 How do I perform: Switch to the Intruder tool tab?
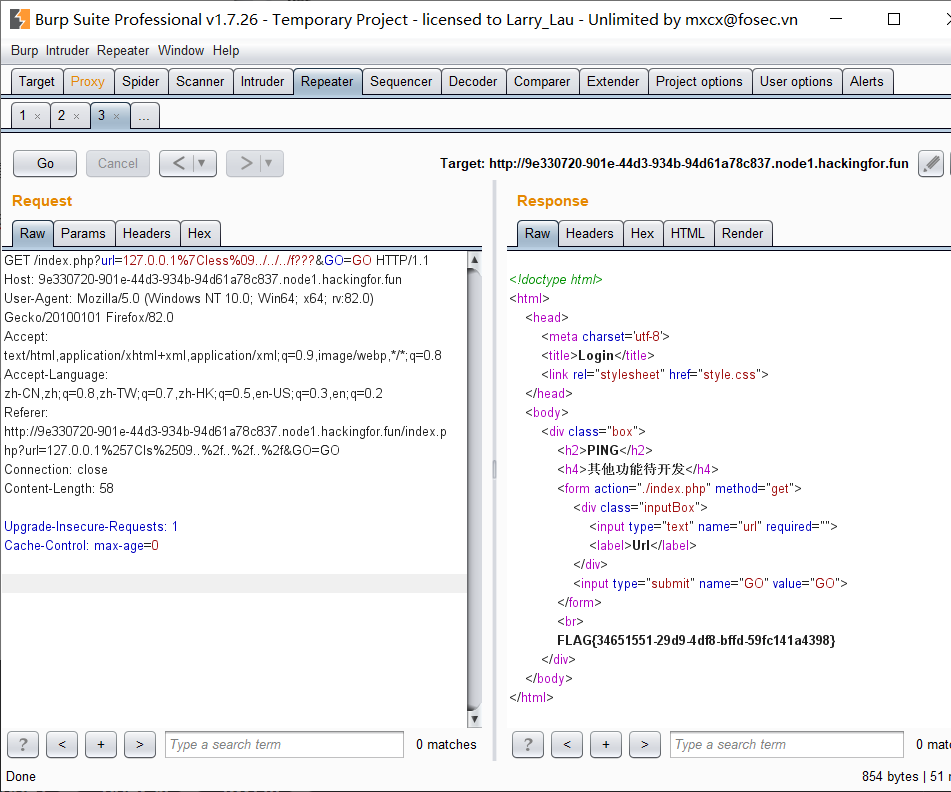(x=263, y=81)
